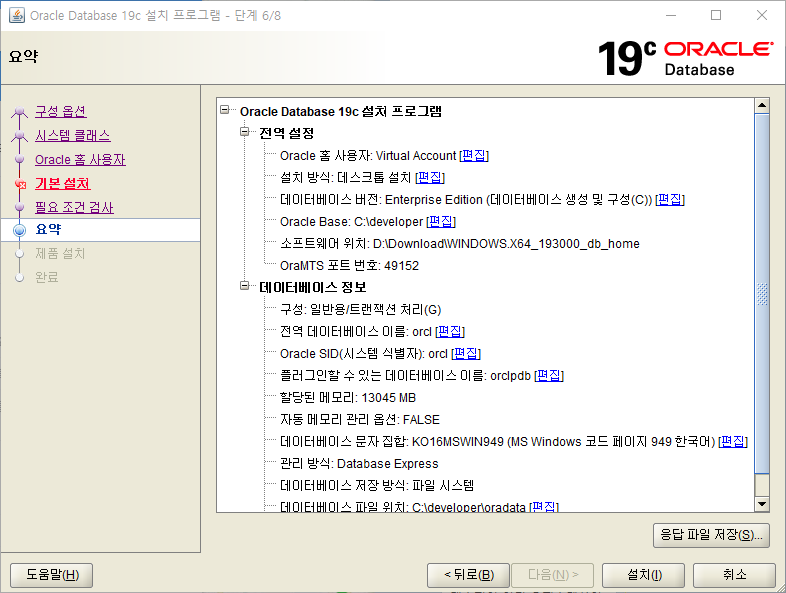
Task: Select the 데이터베이스 정보 heading text
Action: 312,287
